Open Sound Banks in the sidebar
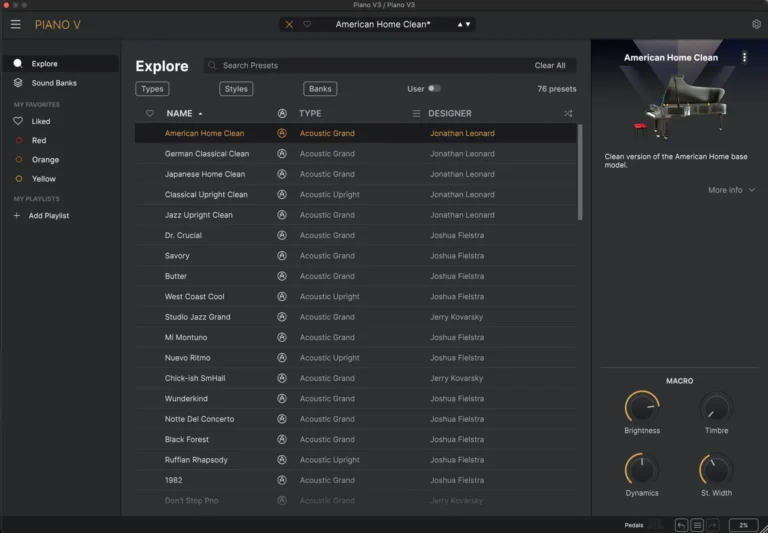Image resolution: width=768 pixels, height=533 pixels. (53, 83)
